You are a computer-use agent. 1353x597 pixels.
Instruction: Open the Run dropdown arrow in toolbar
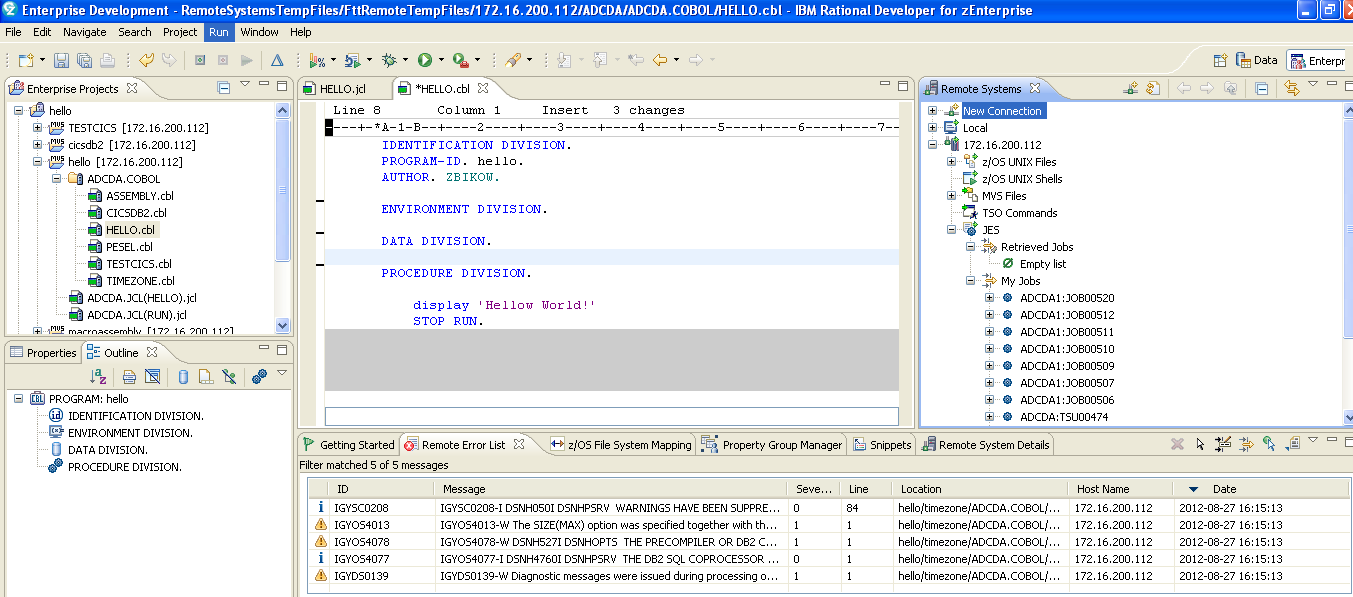440,60
